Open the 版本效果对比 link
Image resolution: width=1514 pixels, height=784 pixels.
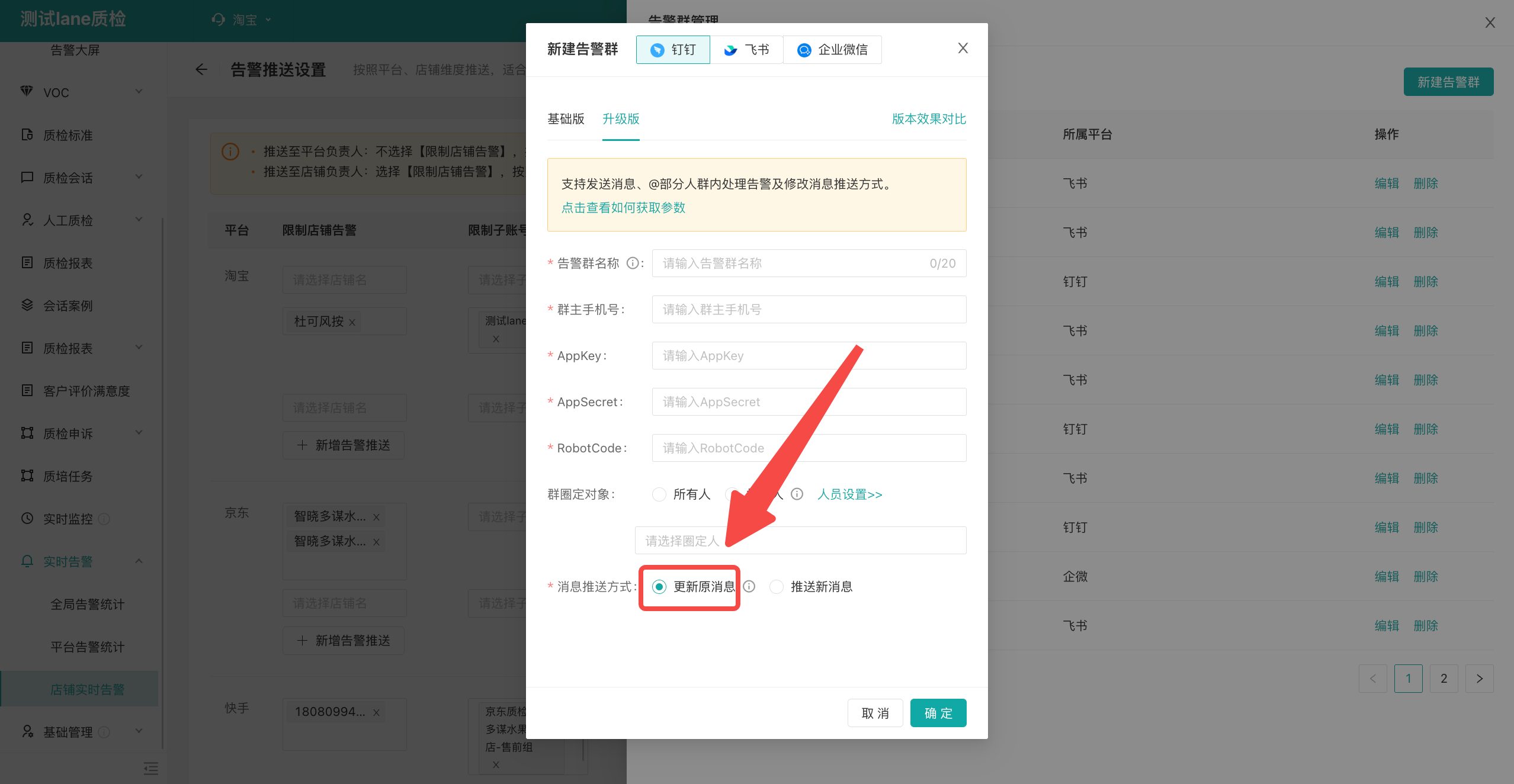(x=929, y=119)
